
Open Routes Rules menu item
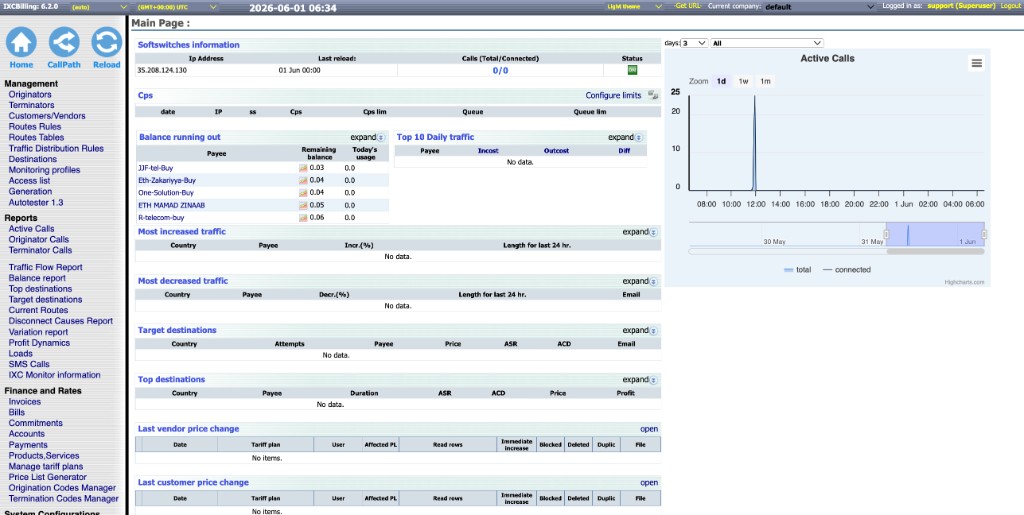click(35, 127)
